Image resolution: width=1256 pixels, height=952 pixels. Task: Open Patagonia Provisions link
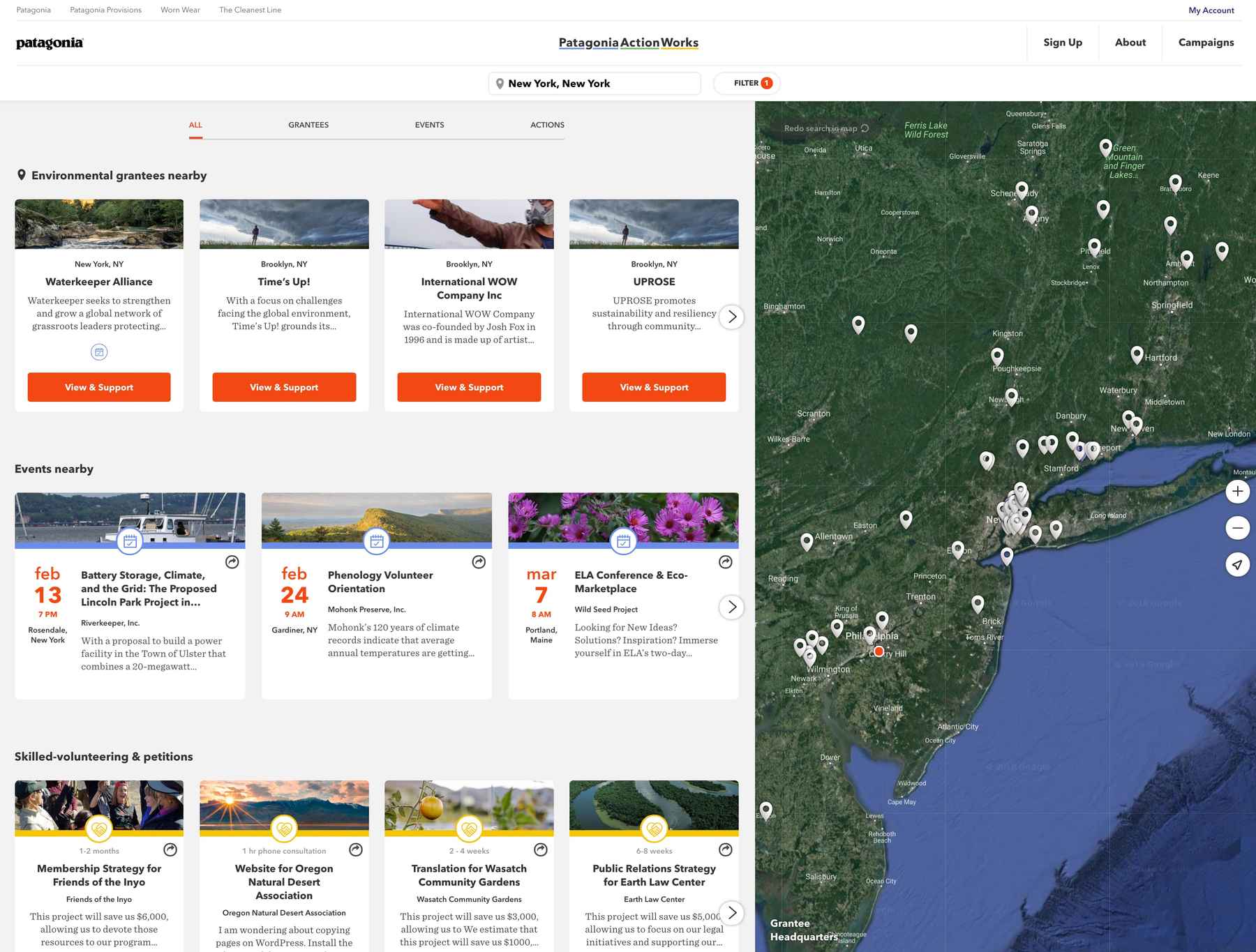(x=105, y=10)
